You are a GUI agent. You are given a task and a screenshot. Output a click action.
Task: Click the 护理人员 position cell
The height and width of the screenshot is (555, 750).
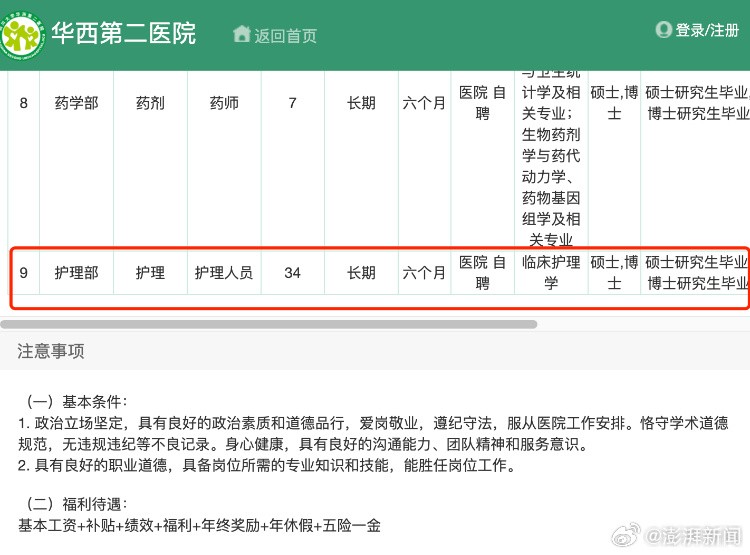point(224,272)
